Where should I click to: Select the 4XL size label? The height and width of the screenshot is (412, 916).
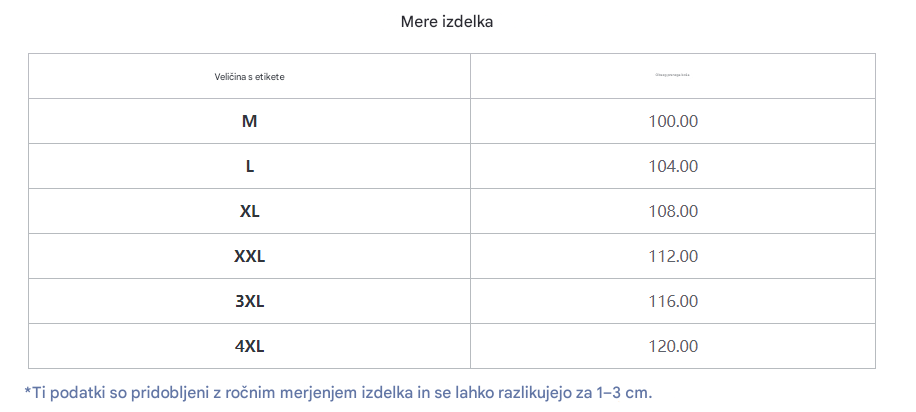coord(249,346)
